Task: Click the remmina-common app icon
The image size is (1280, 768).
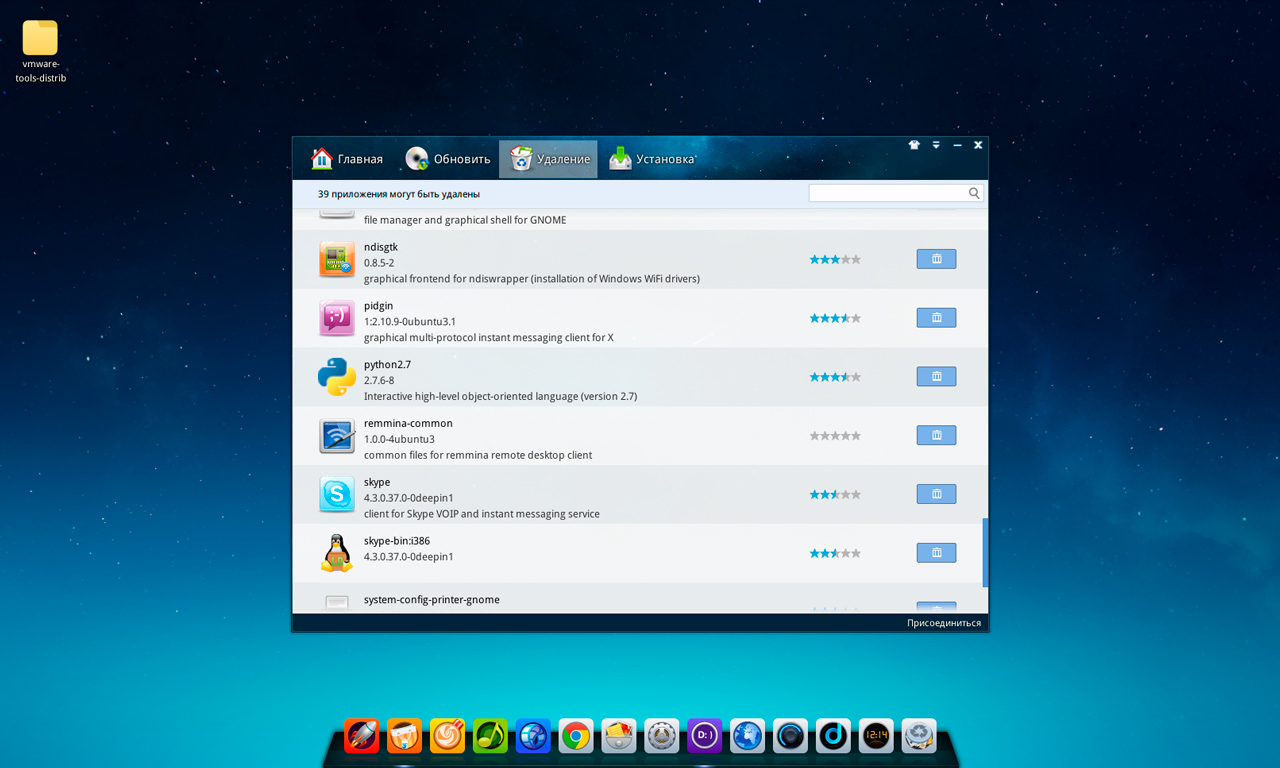Action: [x=337, y=436]
